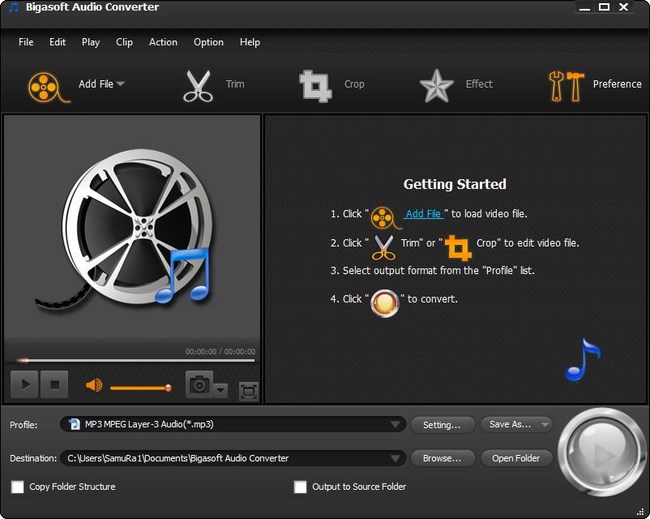
Task: Click the Add File link in Getting Started
Action: [x=423, y=214]
